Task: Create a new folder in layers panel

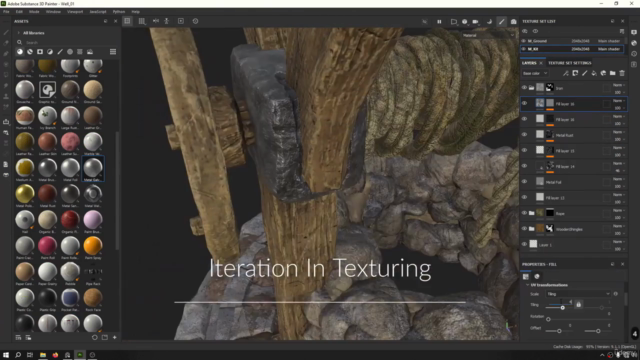Action: (x=613, y=73)
